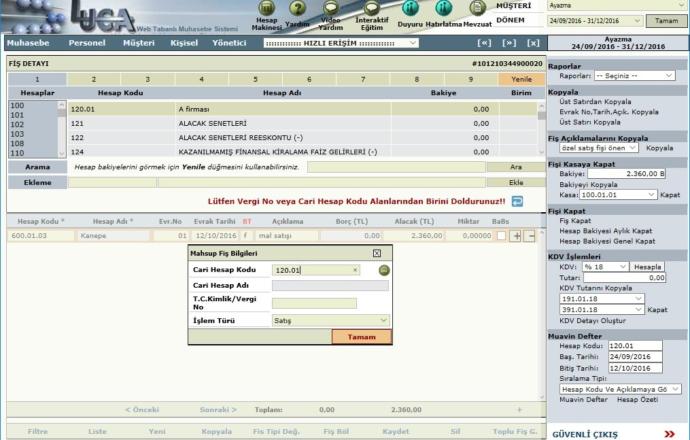Screen dimensions: 690x440
Task: Click in the T.C.Kimlik/Vergi No field
Action: pos(314,303)
